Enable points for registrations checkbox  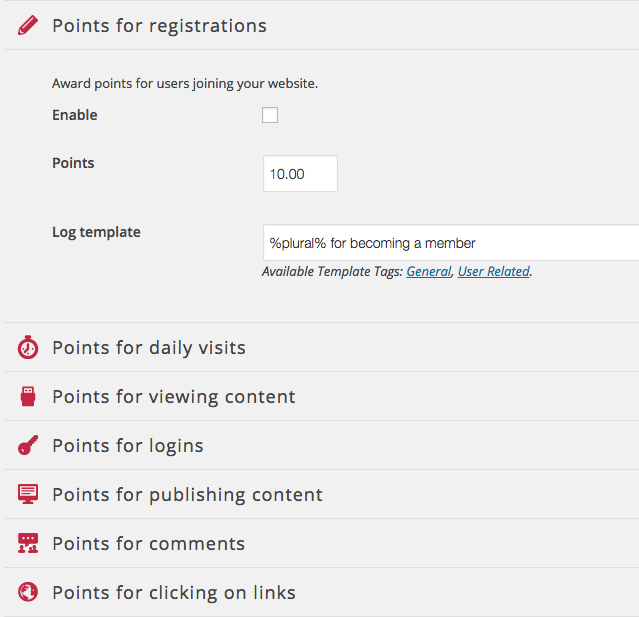point(270,115)
